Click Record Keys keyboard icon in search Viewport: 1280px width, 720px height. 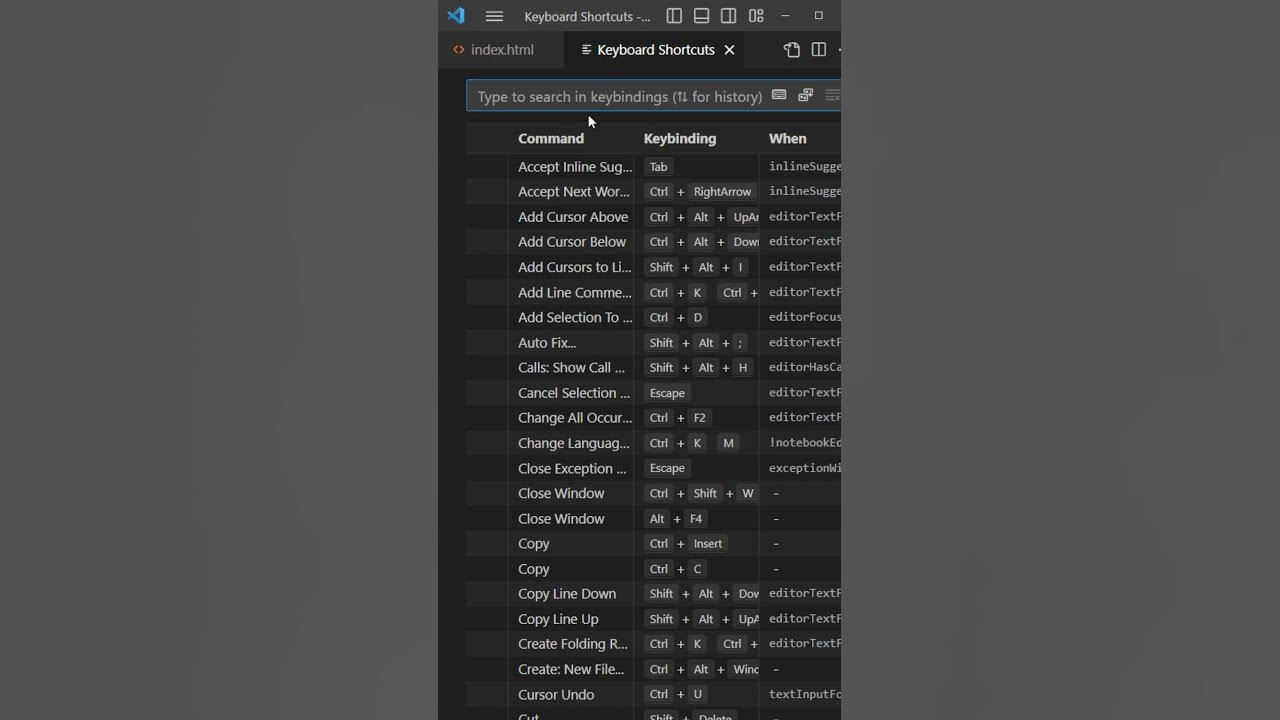pyautogui.click(x=779, y=96)
